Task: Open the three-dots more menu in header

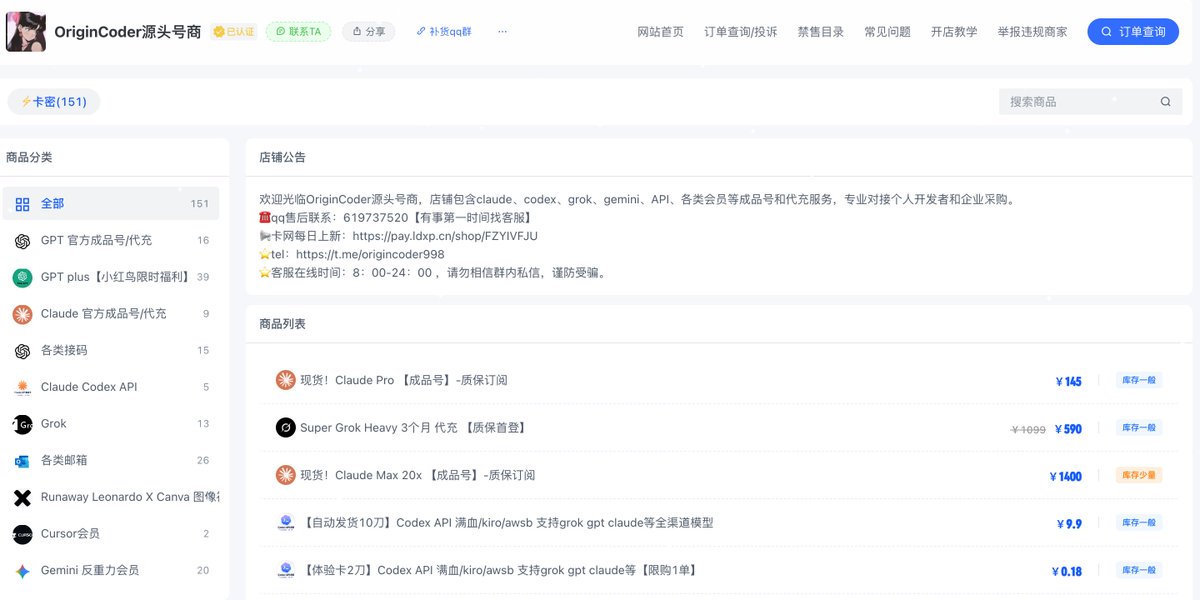Action: coord(502,32)
